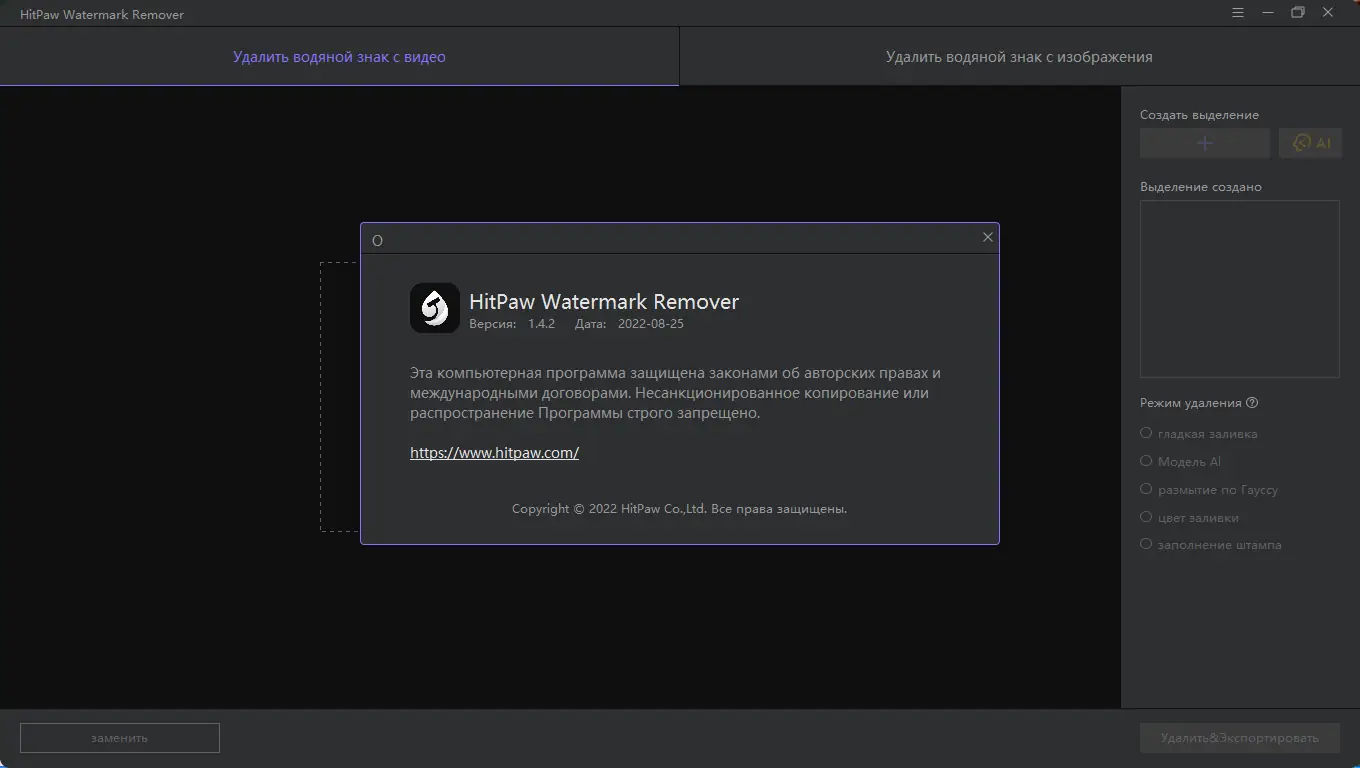This screenshot has height=768, width=1360.
Task: Click the date 2022-08-25
Action: click(x=651, y=324)
